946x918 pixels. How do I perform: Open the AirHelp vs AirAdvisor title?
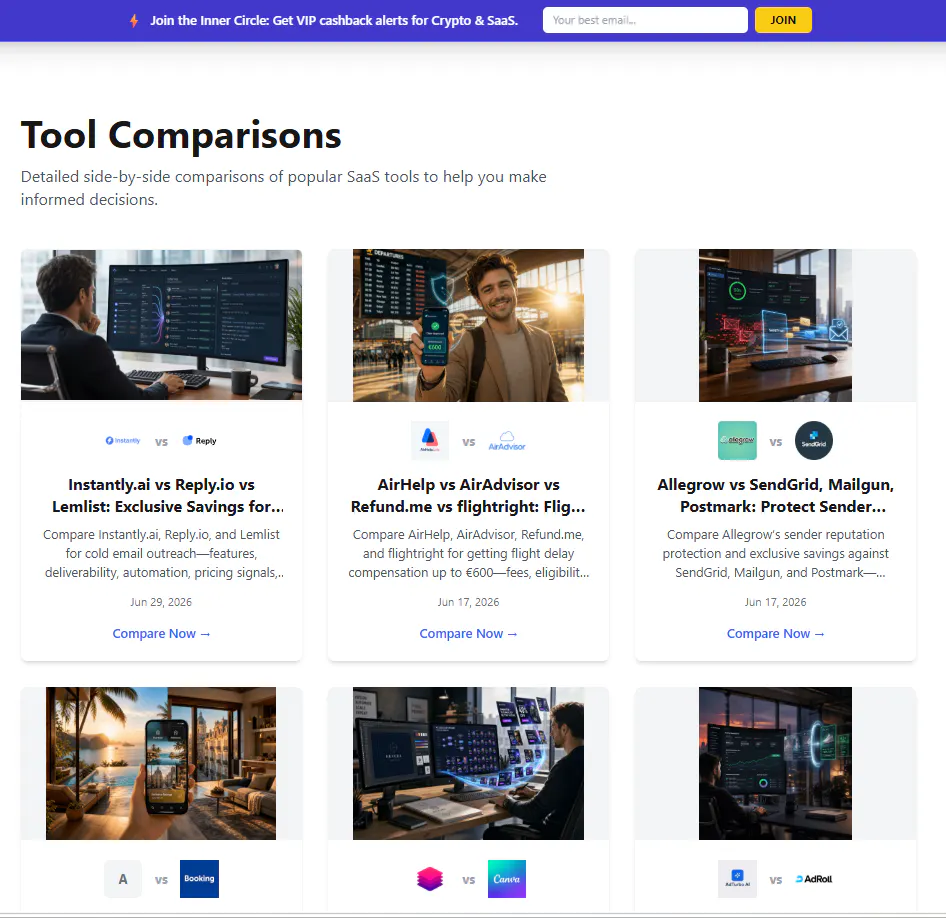click(468, 495)
